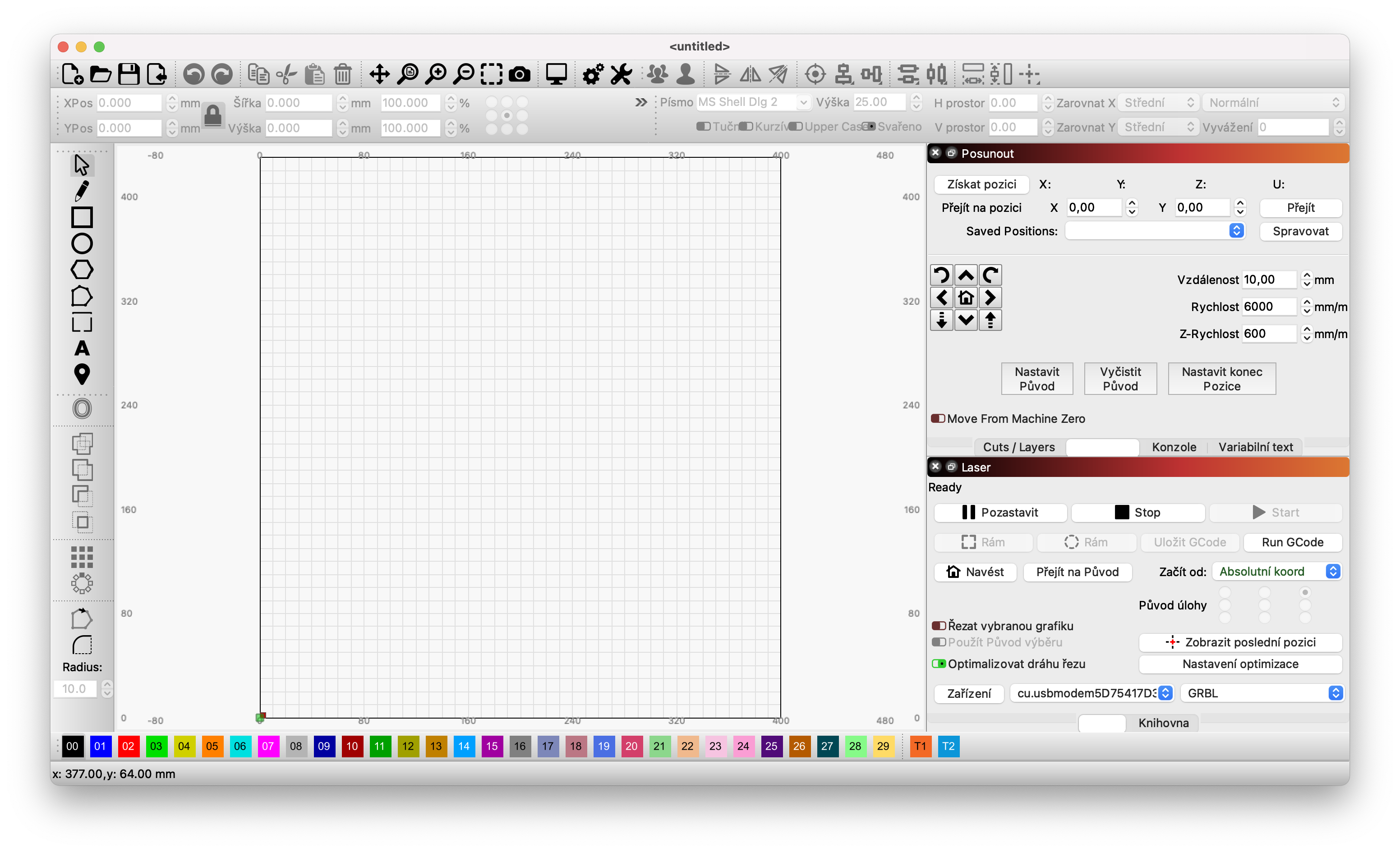Open the GRBL device dropdown
This screenshot has width=1400, height=852.
coord(1262,693)
